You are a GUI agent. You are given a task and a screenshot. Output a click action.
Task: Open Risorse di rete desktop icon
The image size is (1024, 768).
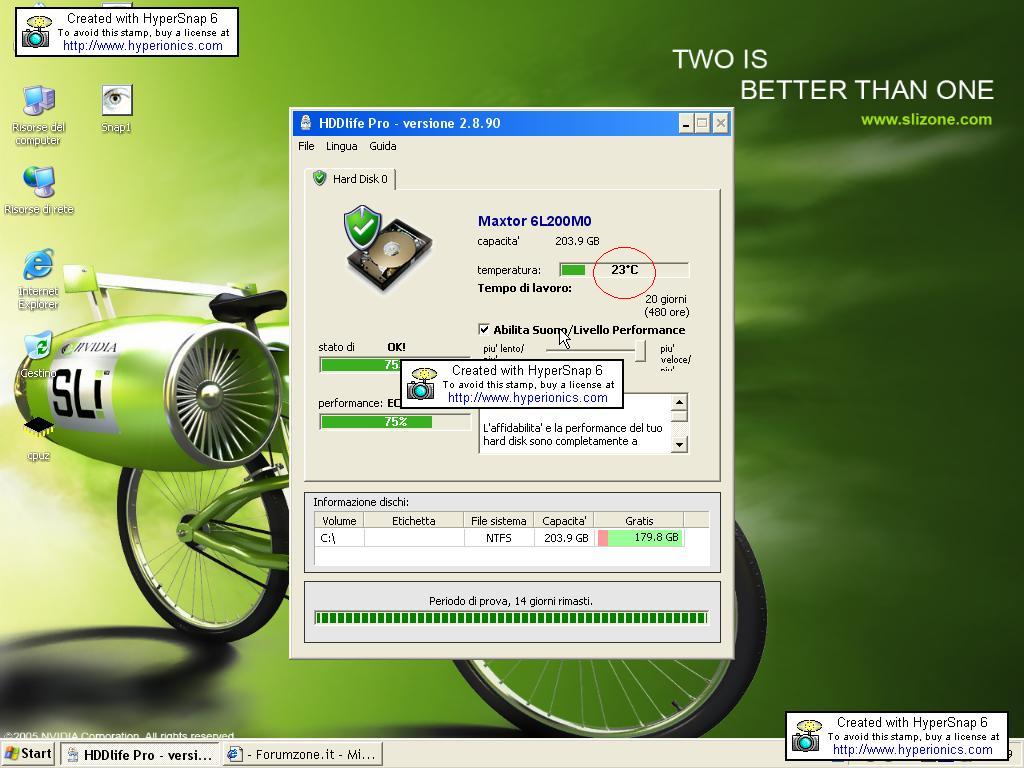click(x=39, y=190)
